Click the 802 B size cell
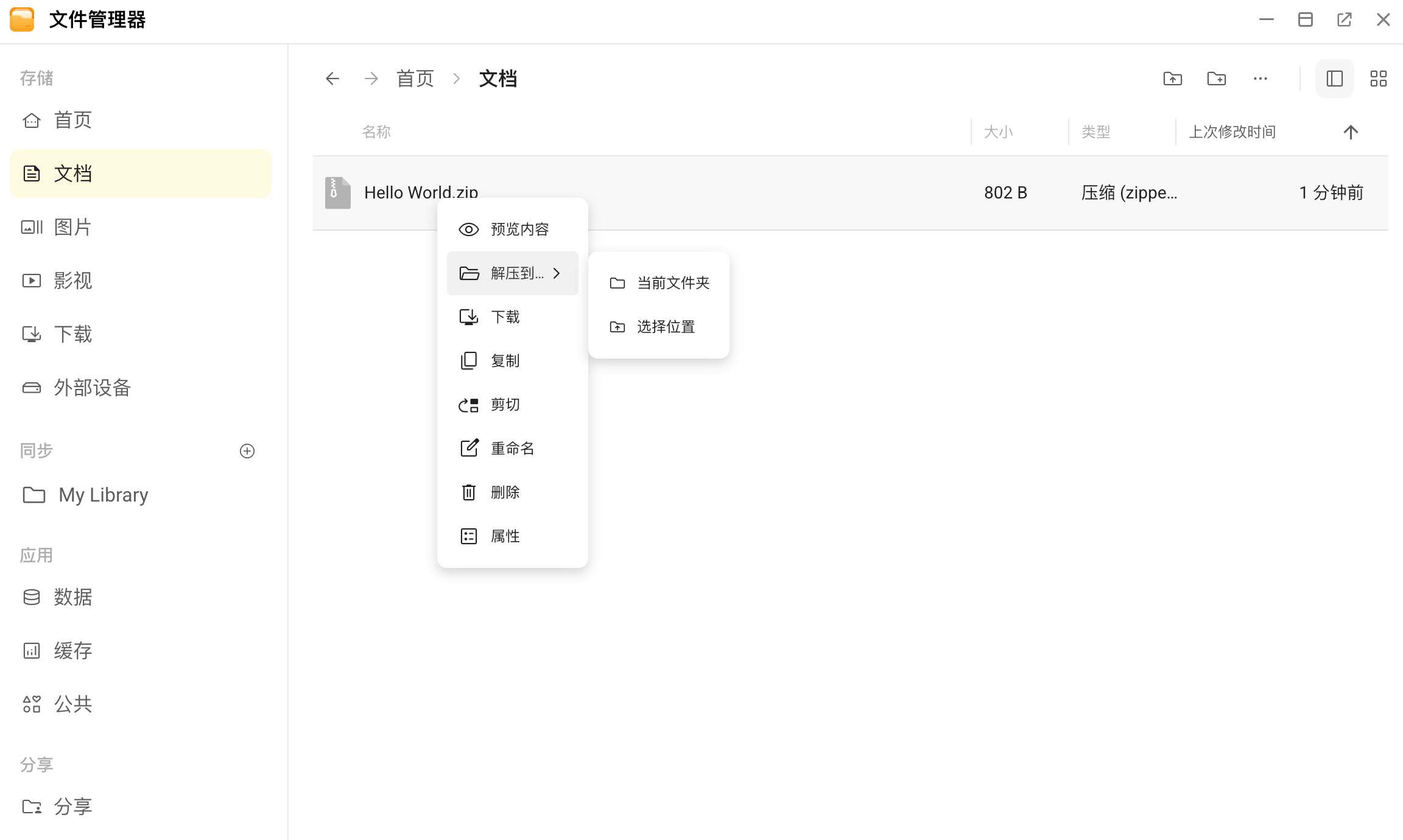Viewport: 1403px width, 840px height. pyautogui.click(x=1006, y=193)
